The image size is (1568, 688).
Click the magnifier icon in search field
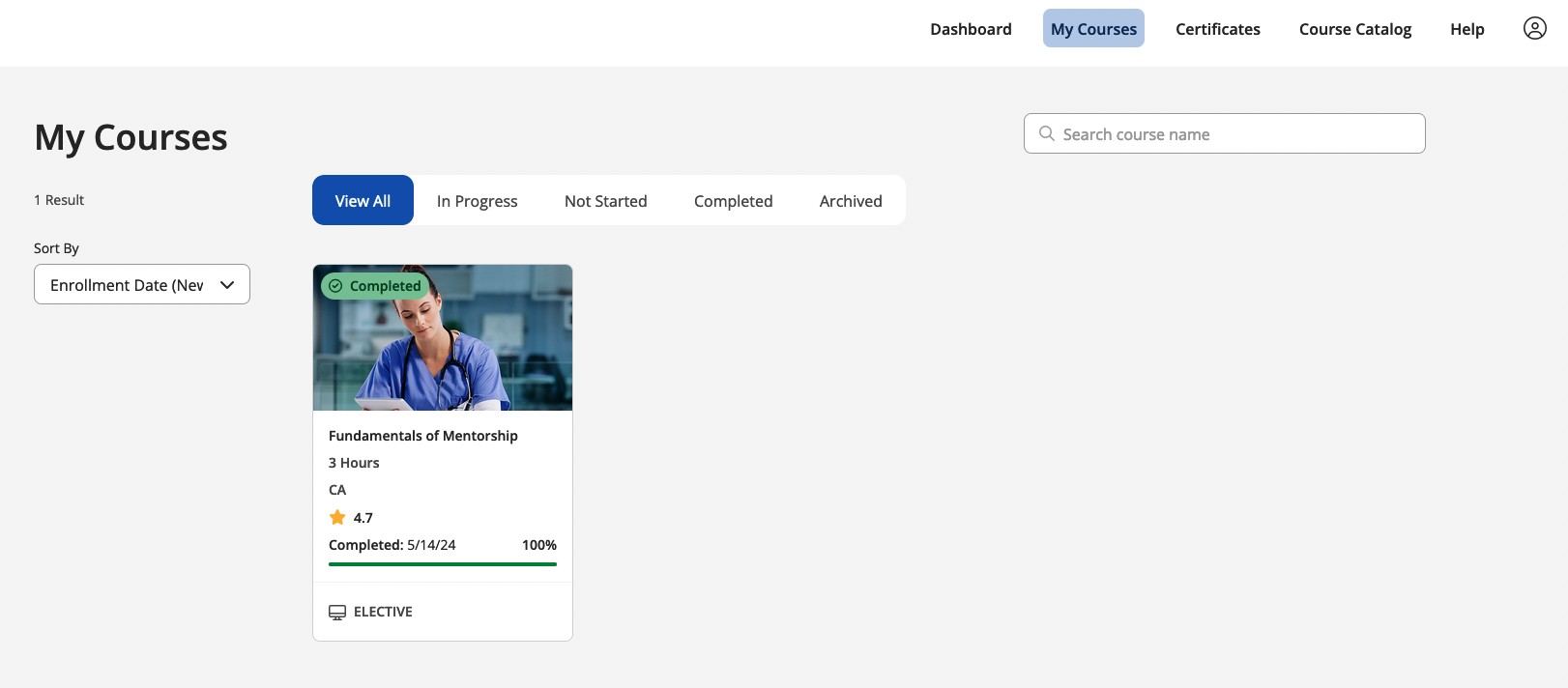pos(1046,133)
